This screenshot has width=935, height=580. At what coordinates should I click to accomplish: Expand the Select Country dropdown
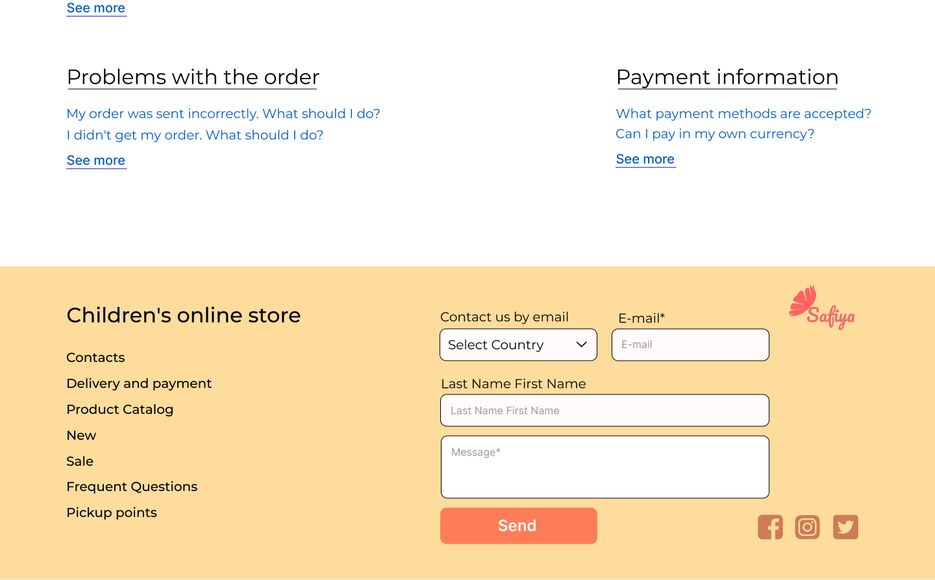coord(518,345)
